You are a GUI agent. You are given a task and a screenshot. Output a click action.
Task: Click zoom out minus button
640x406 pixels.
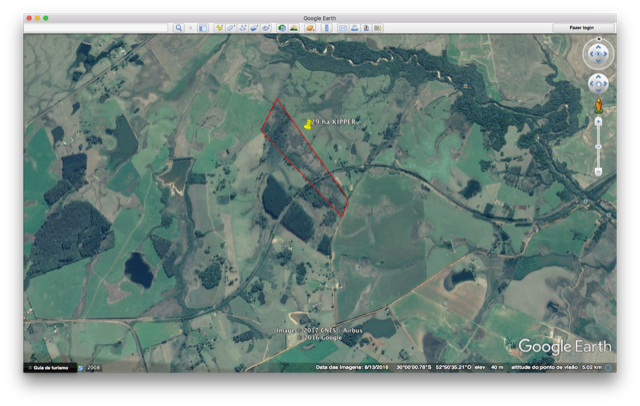[598, 172]
